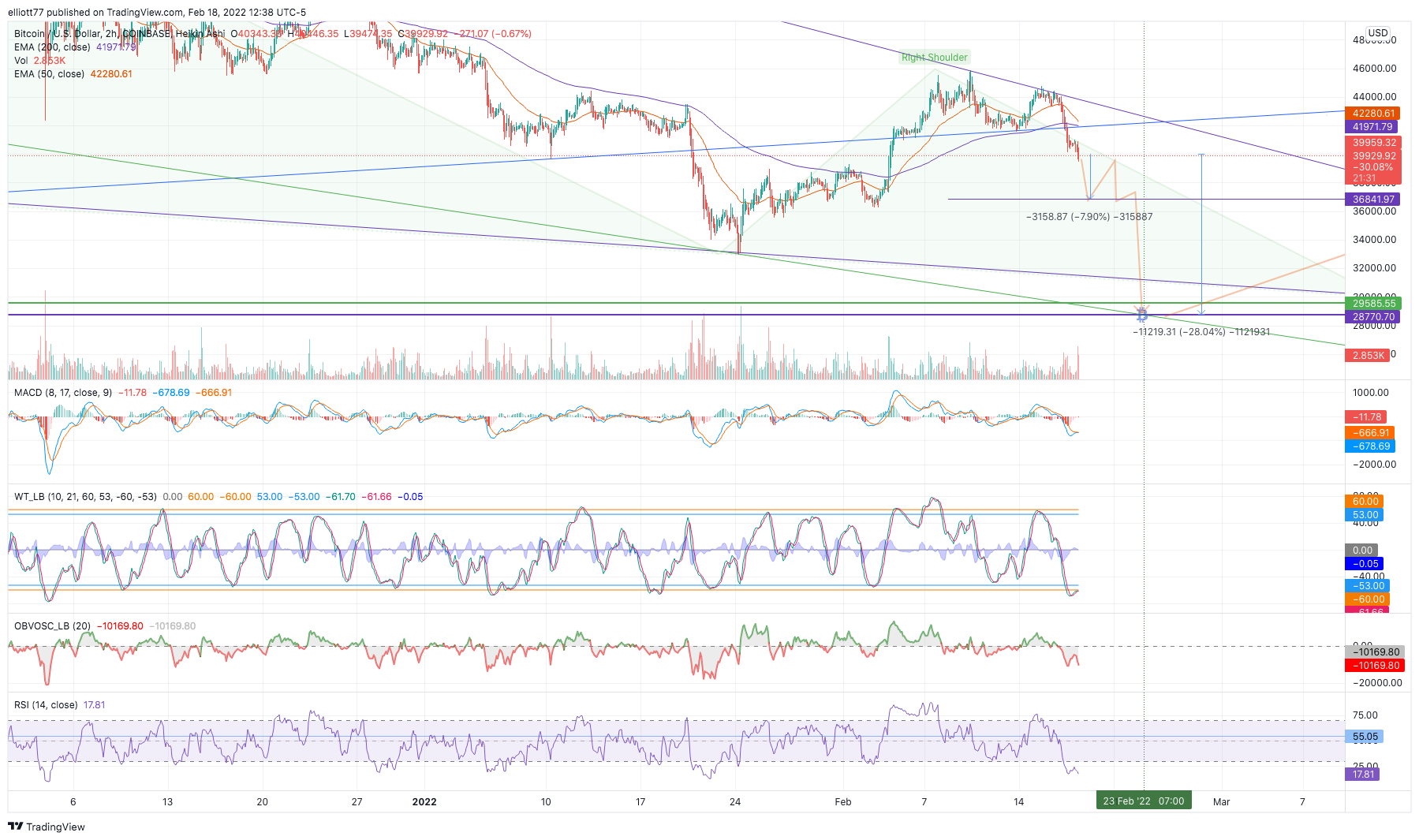Click the 14 date label on time axis
This screenshot has width=1419, height=840.
tap(1019, 801)
